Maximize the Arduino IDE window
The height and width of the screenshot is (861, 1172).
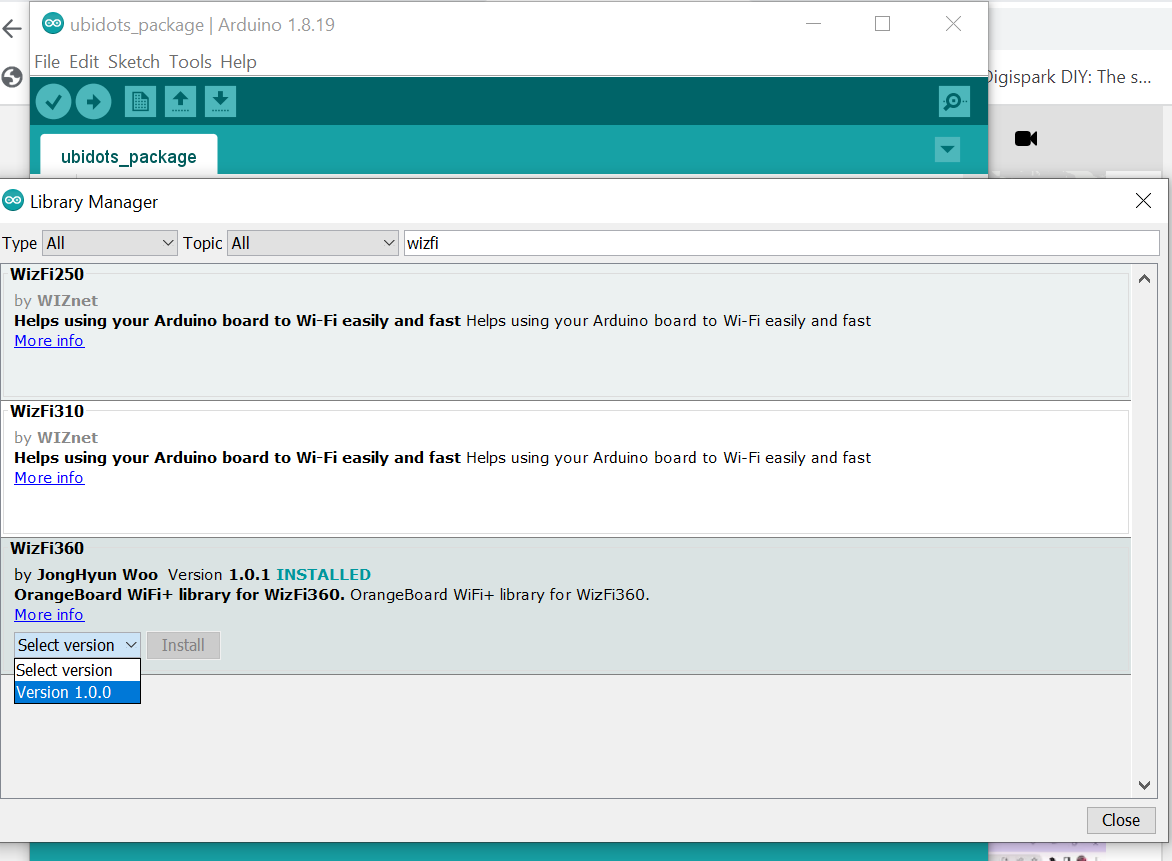click(x=882, y=24)
